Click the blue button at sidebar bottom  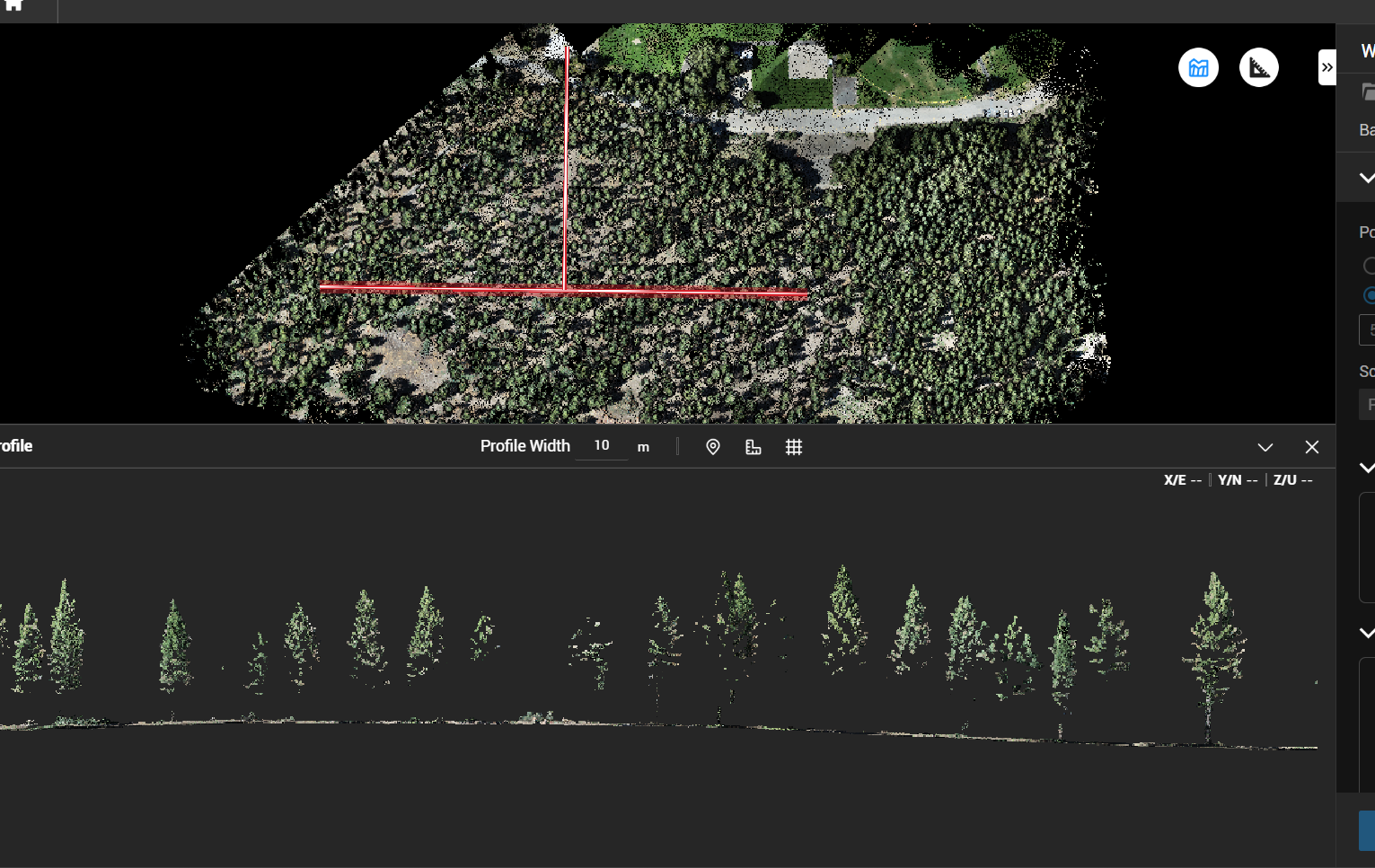tap(1367, 830)
